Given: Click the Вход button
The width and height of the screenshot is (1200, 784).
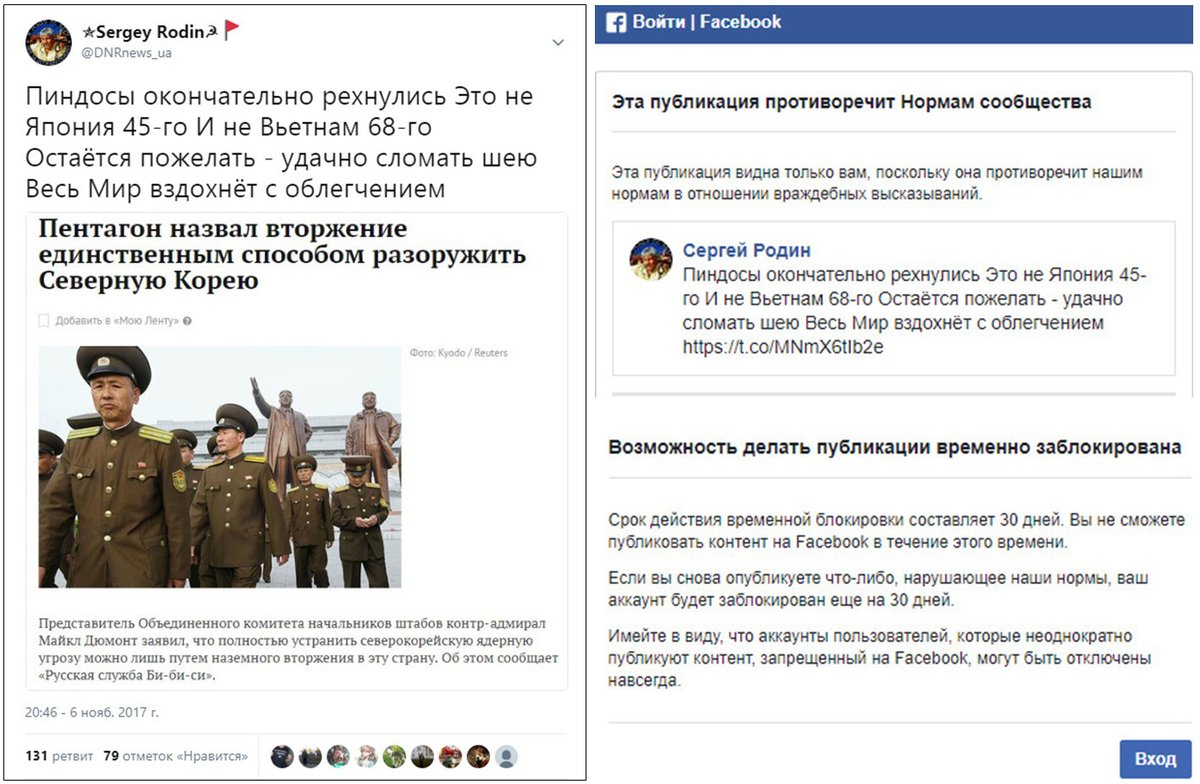Looking at the screenshot, I should tap(1155, 759).
